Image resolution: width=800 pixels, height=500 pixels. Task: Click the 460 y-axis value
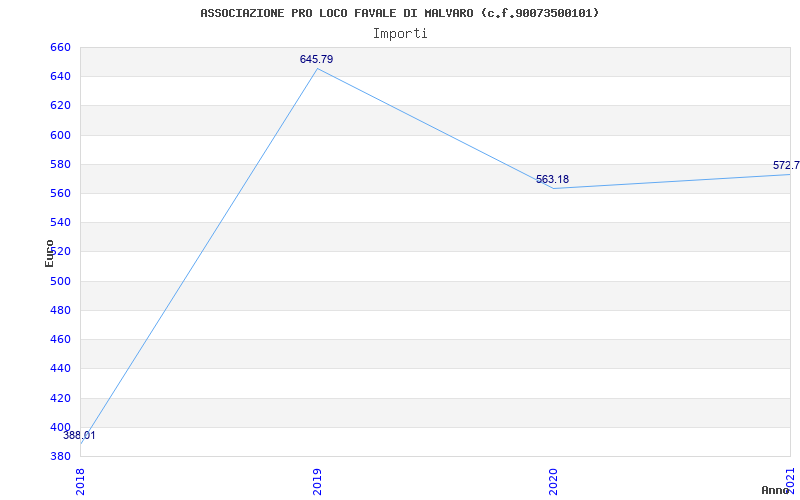click(x=60, y=339)
